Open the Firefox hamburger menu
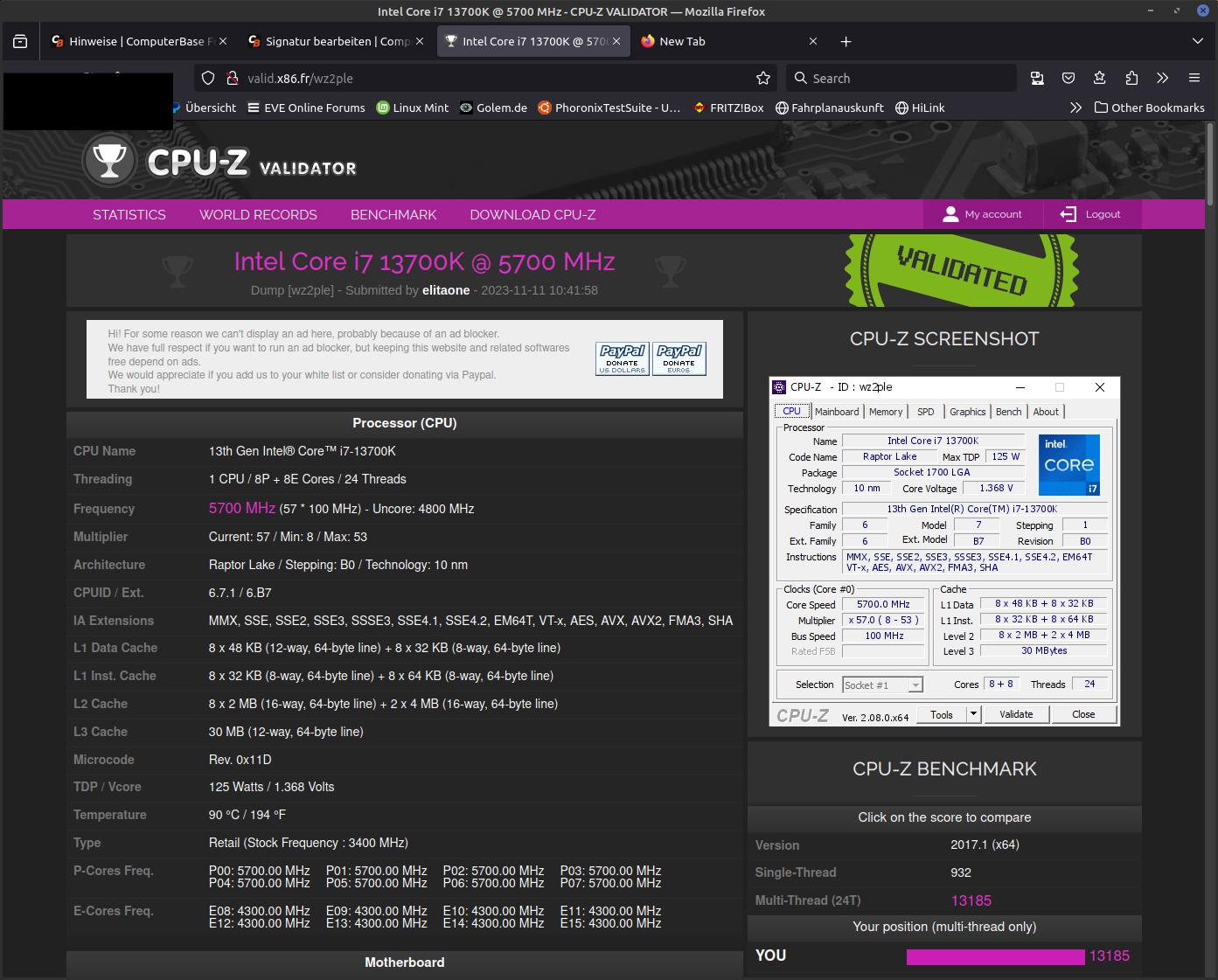 click(x=1194, y=78)
